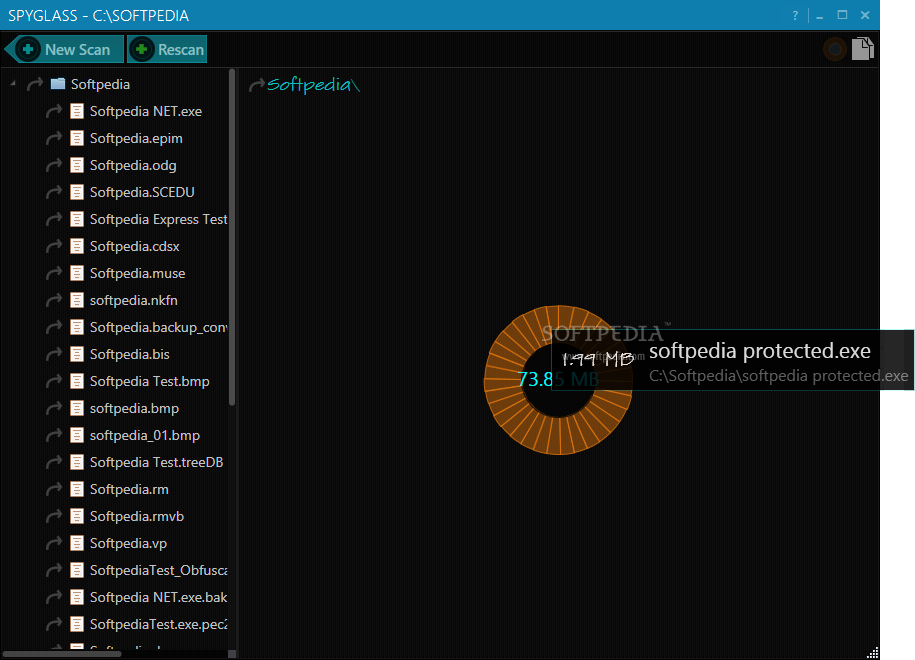Screen dimensions: 915x660
Task: Start a New Scan
Action: coord(64,50)
